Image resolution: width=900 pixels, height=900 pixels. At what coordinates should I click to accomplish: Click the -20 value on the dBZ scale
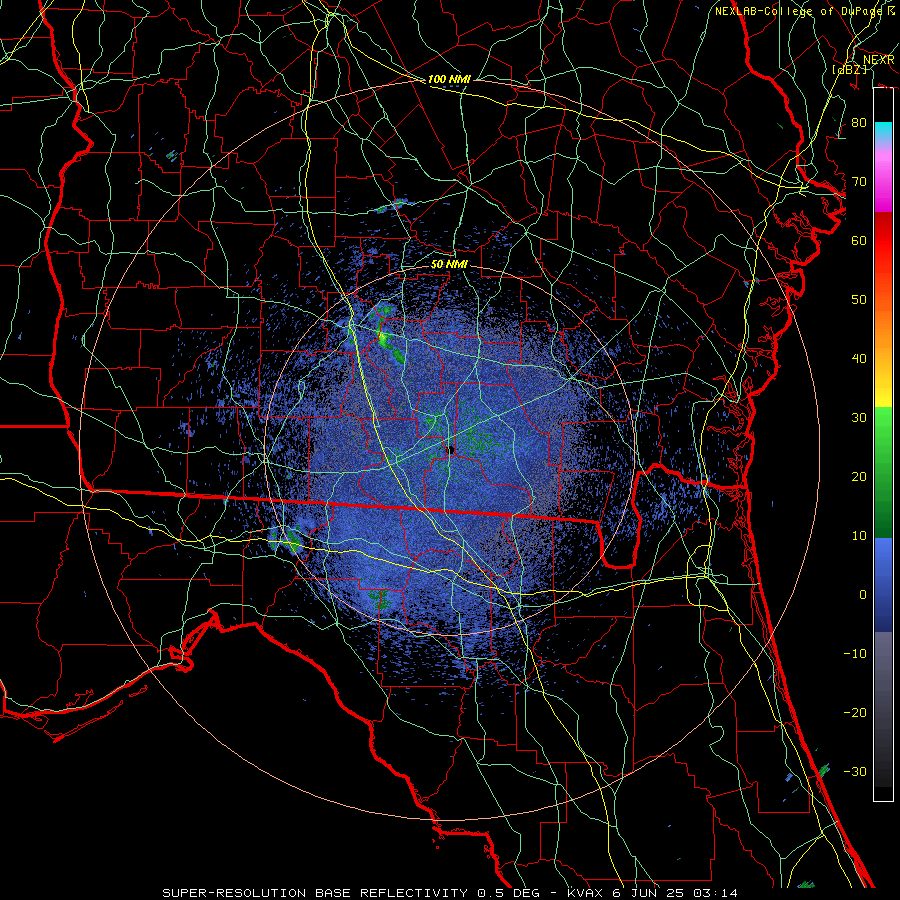[x=855, y=713]
